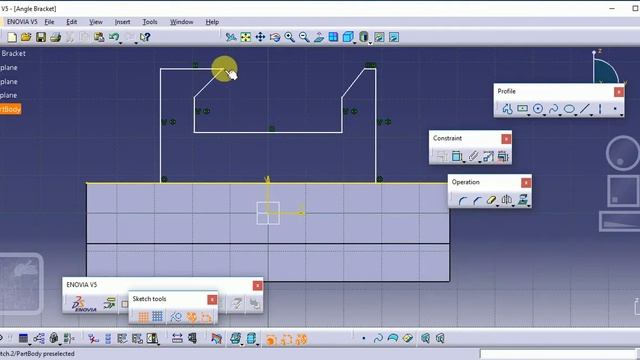
Task: Select PartBody in the specification tree
Action: [x=10, y=109]
